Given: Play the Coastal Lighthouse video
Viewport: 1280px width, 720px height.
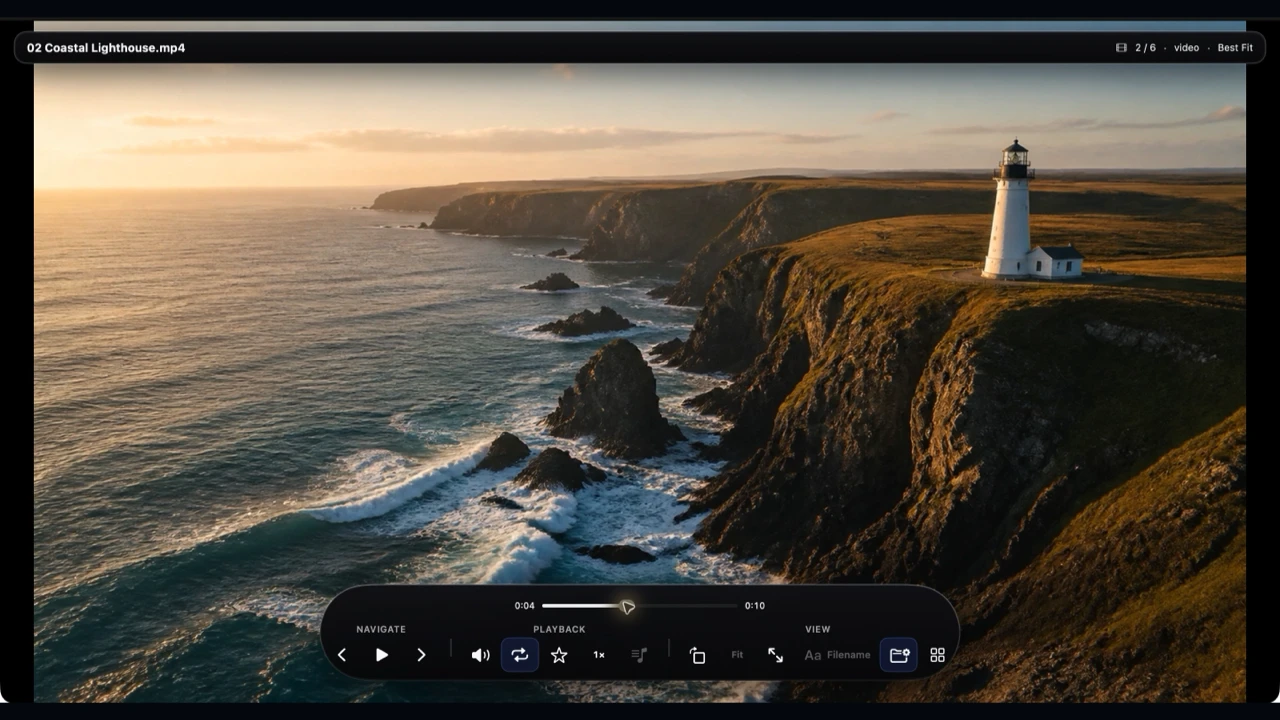Looking at the screenshot, I should [381, 655].
